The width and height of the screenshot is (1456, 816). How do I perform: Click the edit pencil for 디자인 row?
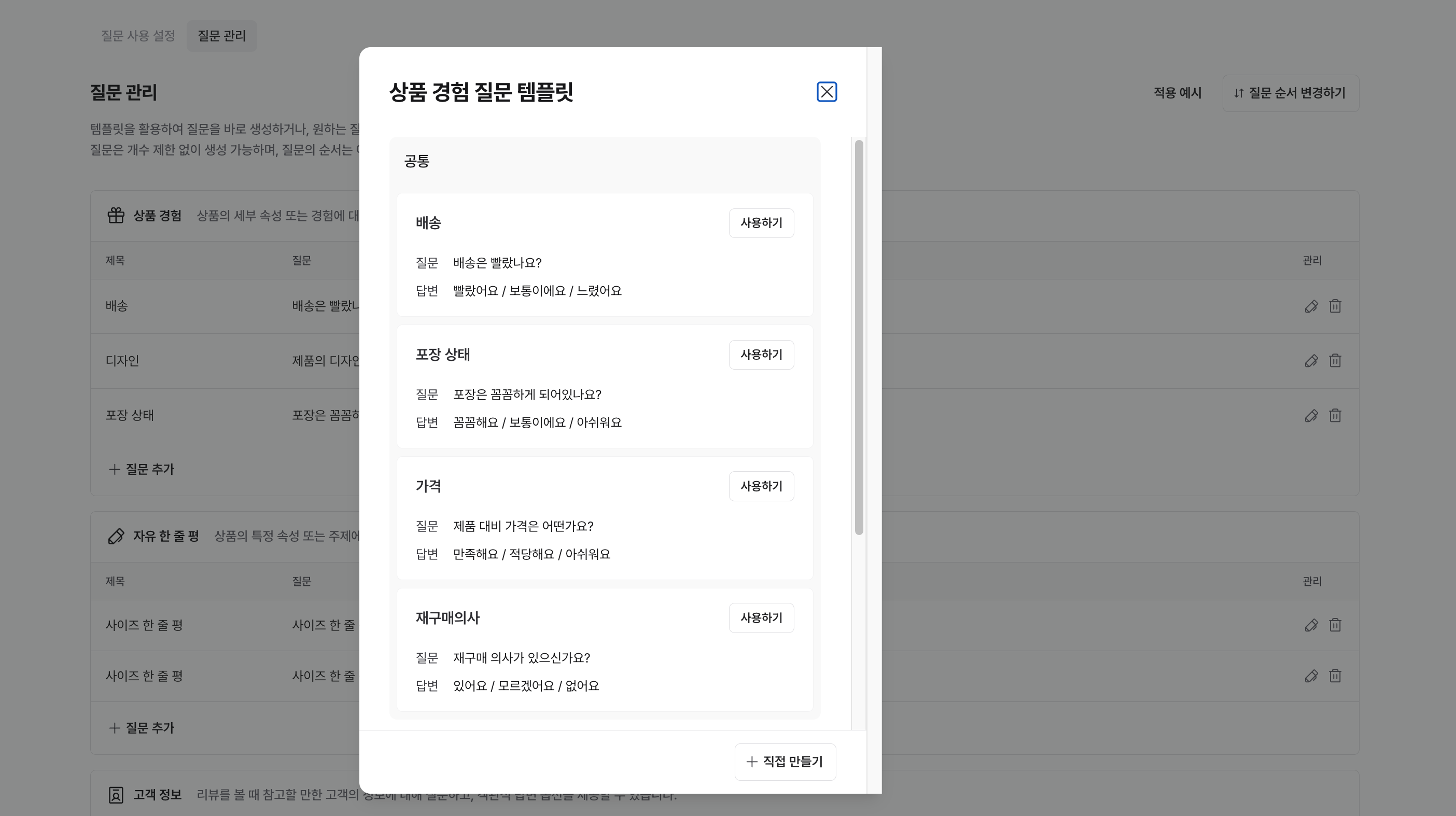coord(1311,360)
